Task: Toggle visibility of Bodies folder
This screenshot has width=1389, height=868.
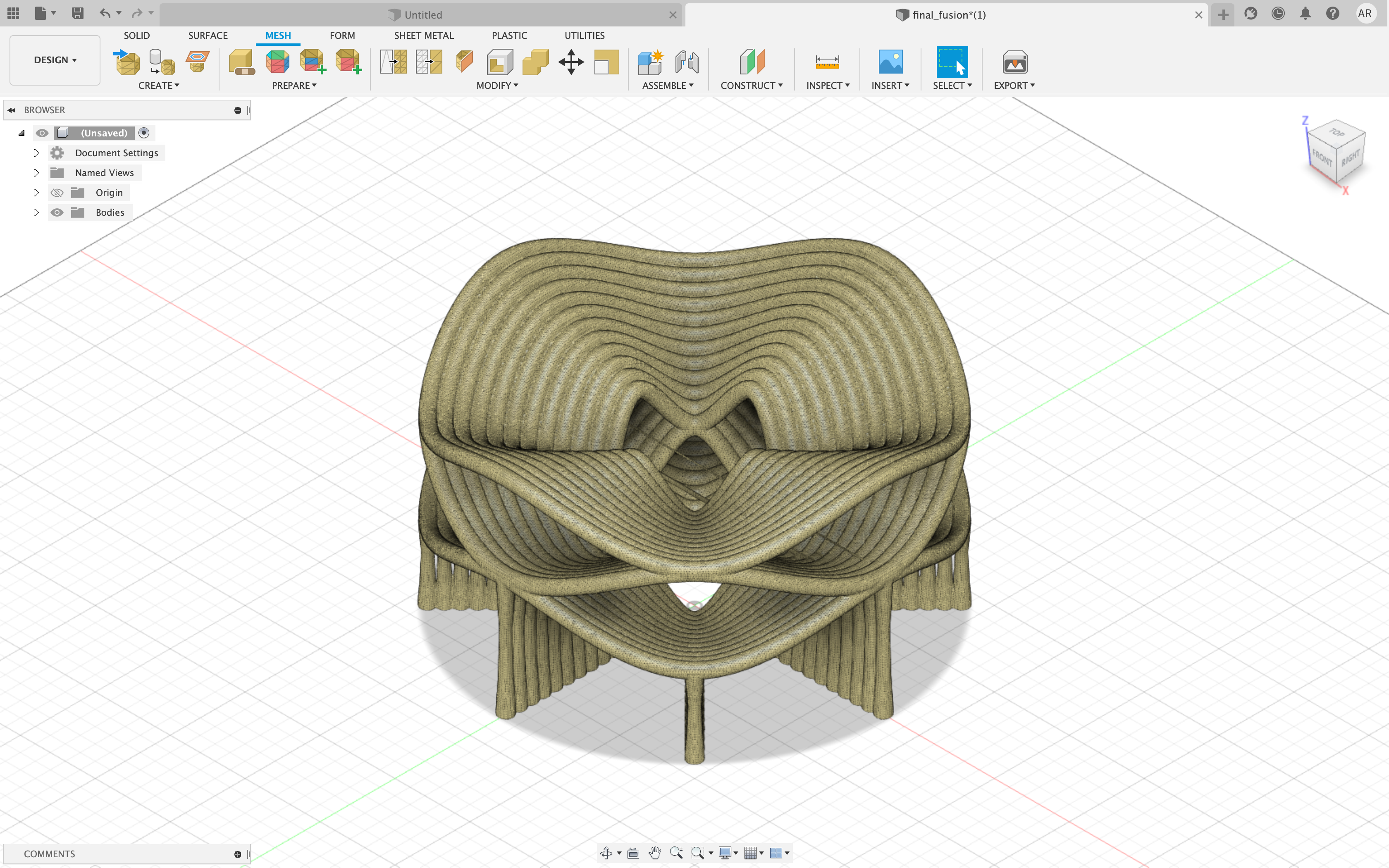Action: 57,212
